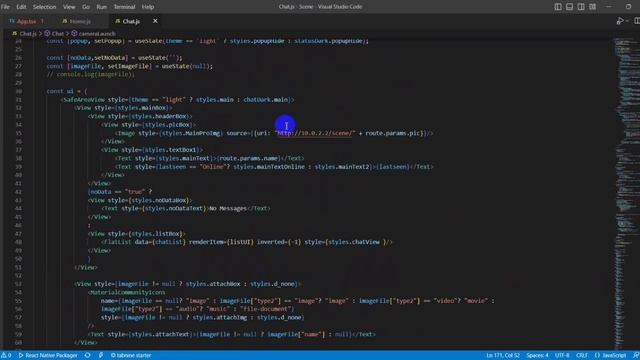Viewport: 640px width, 360px height.
Task: Click the plug icon in status bar
Action: click(x=100, y=356)
